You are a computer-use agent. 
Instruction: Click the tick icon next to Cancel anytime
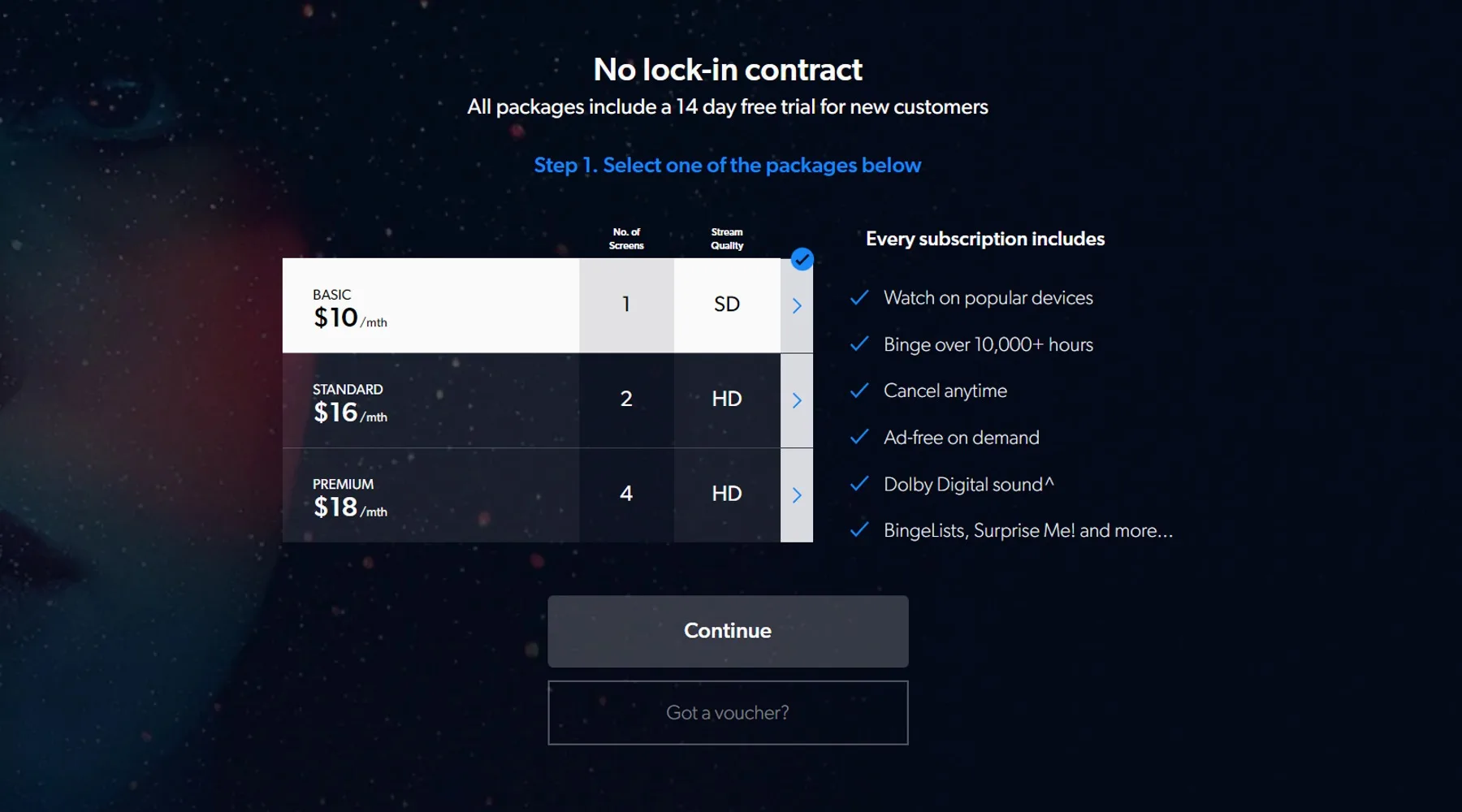pyautogui.click(x=859, y=391)
